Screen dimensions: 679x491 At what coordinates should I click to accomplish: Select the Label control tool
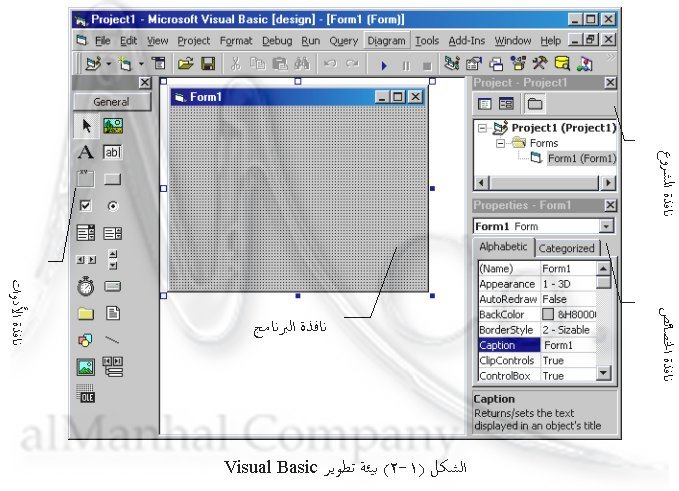(86, 152)
